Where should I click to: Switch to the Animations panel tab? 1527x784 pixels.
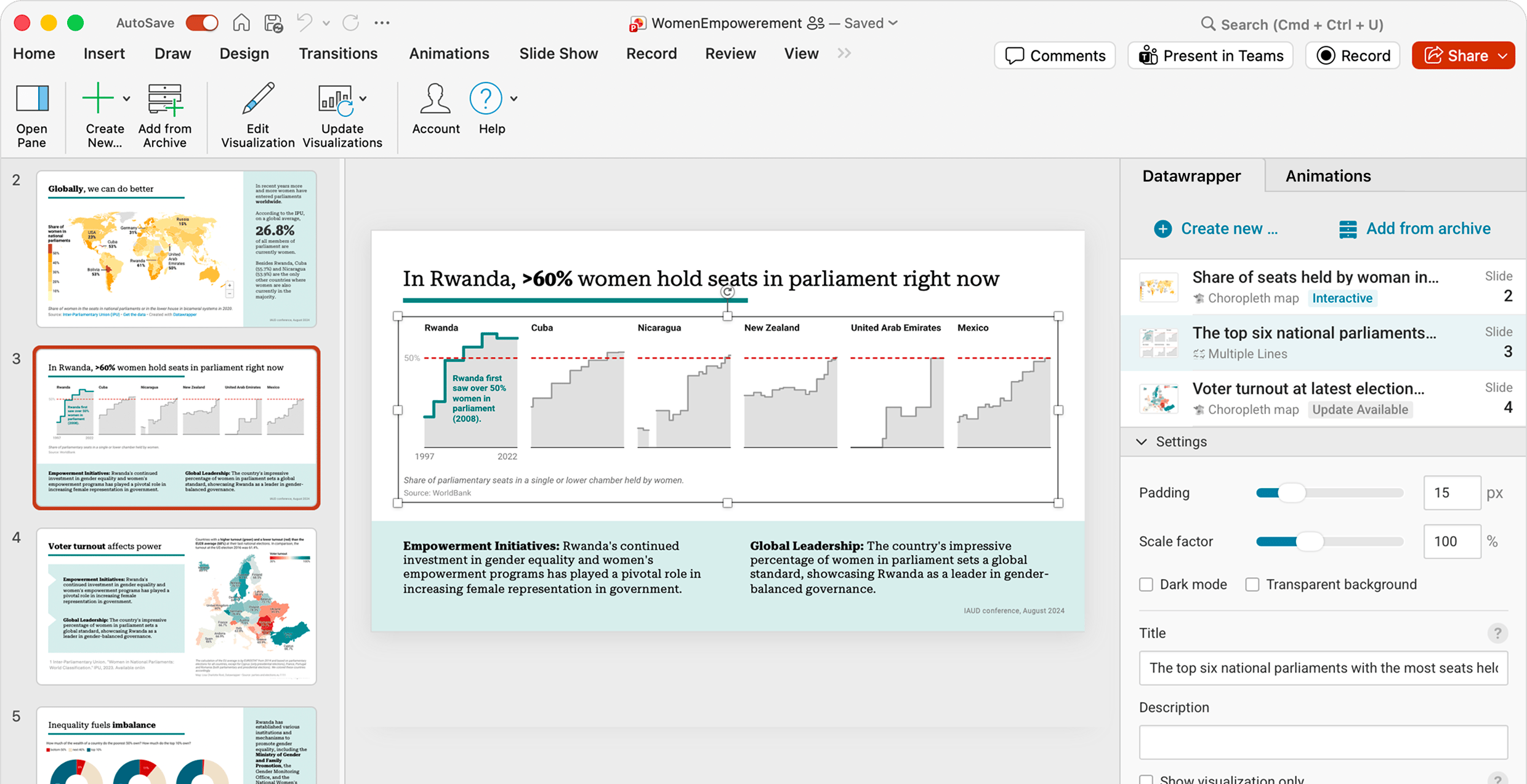click(1328, 175)
